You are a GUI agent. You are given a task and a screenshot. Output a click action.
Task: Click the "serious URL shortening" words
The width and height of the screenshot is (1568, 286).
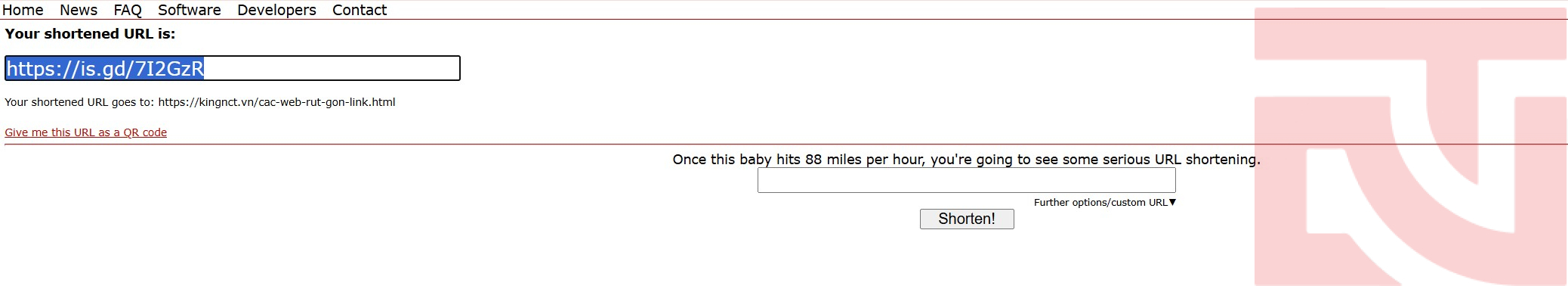coord(1181,160)
